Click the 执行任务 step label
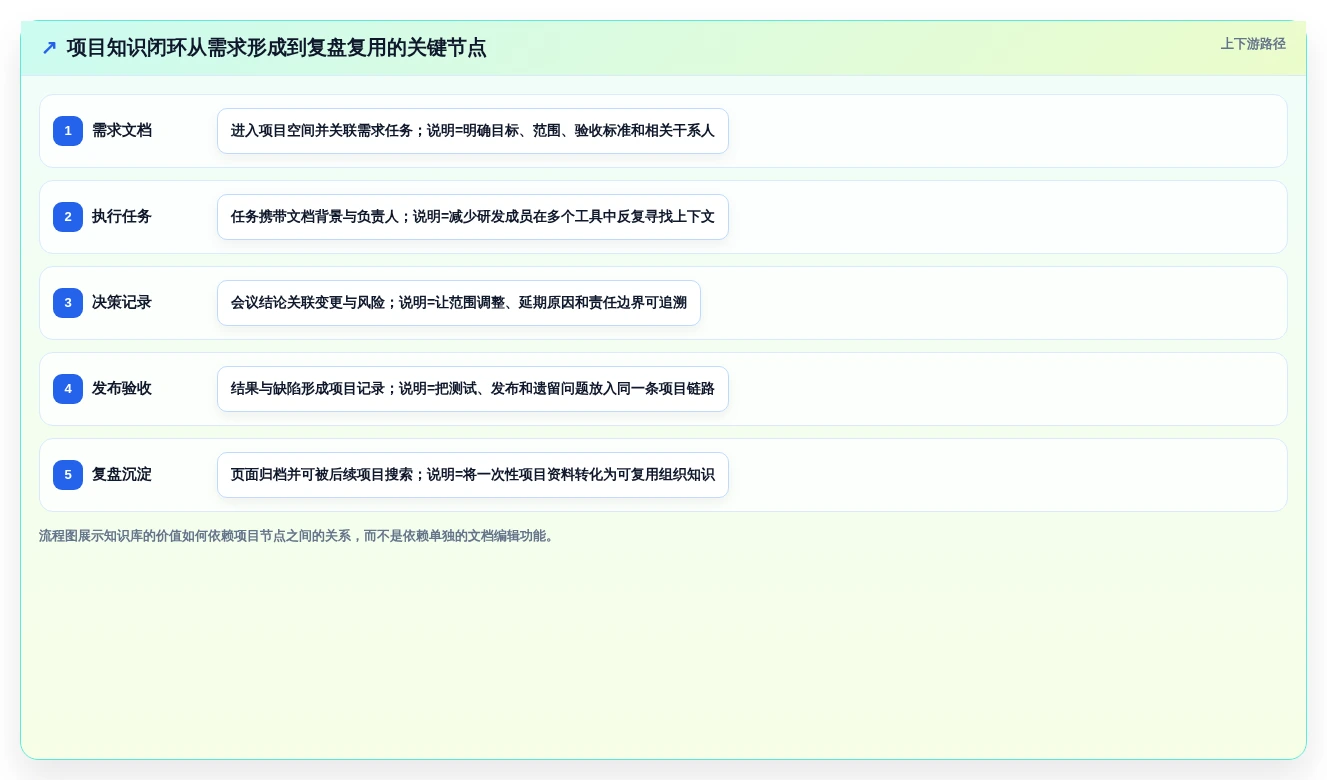This screenshot has width=1327, height=780. click(x=122, y=217)
